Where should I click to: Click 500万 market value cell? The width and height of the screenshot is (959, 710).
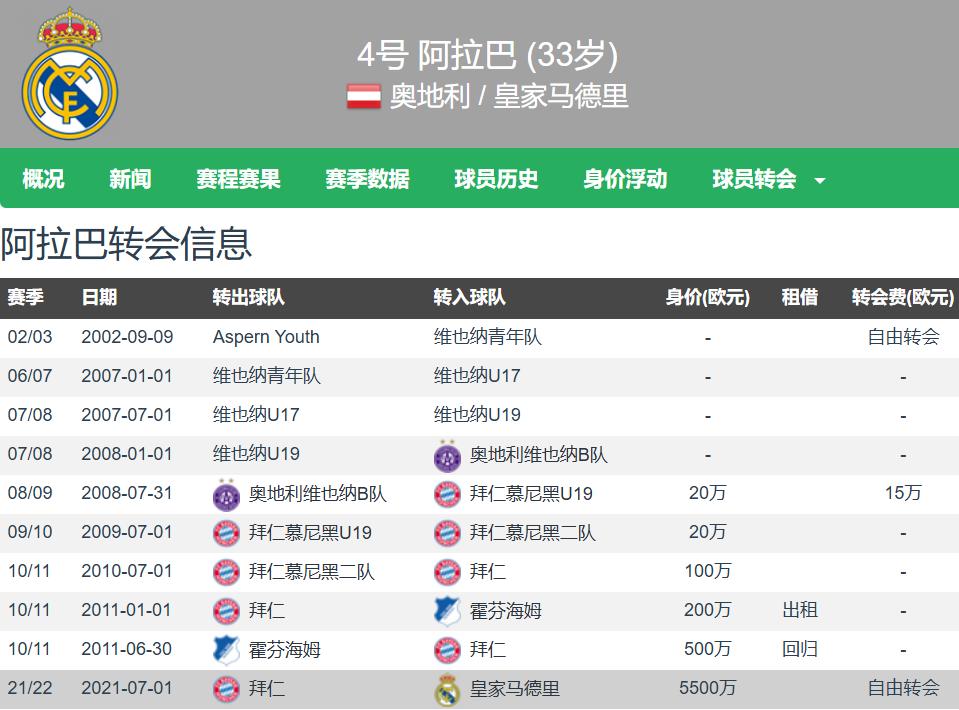click(708, 649)
